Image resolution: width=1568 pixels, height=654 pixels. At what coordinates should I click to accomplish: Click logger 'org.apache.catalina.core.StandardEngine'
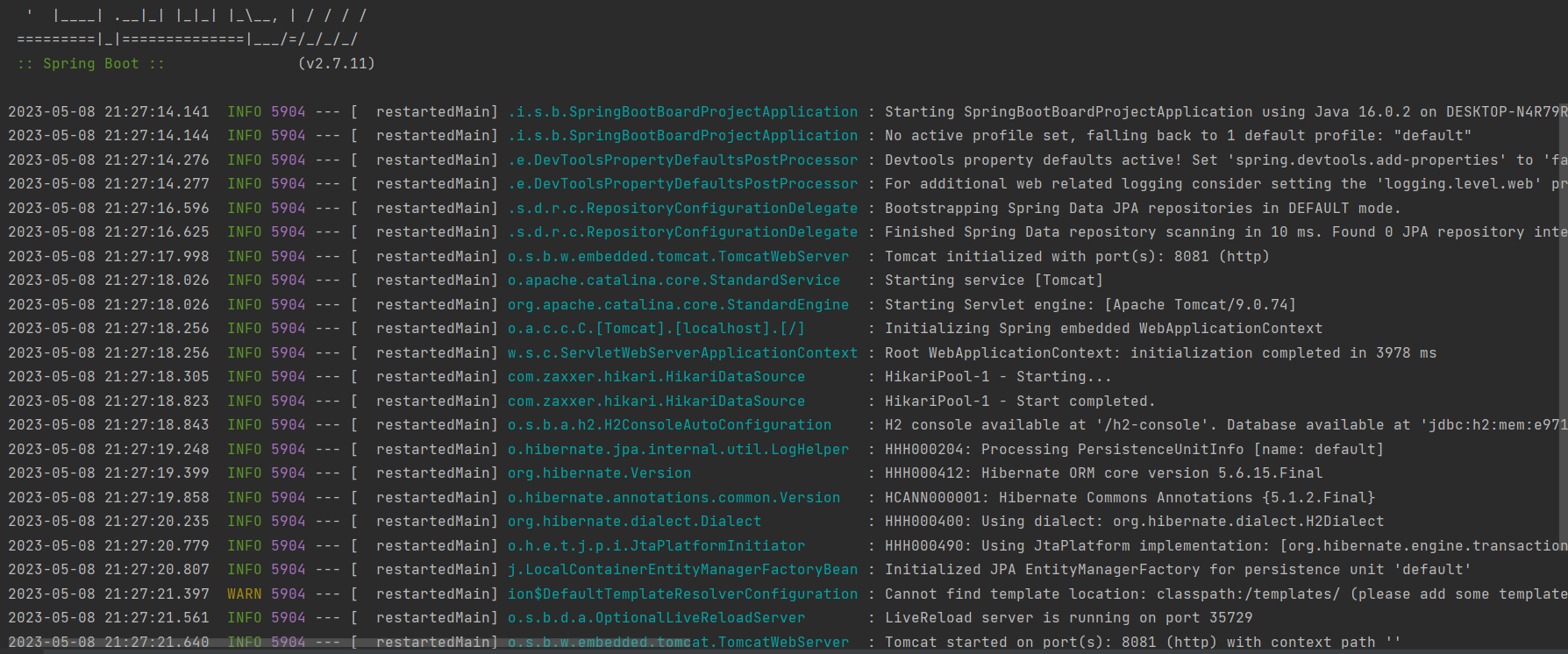click(x=679, y=304)
